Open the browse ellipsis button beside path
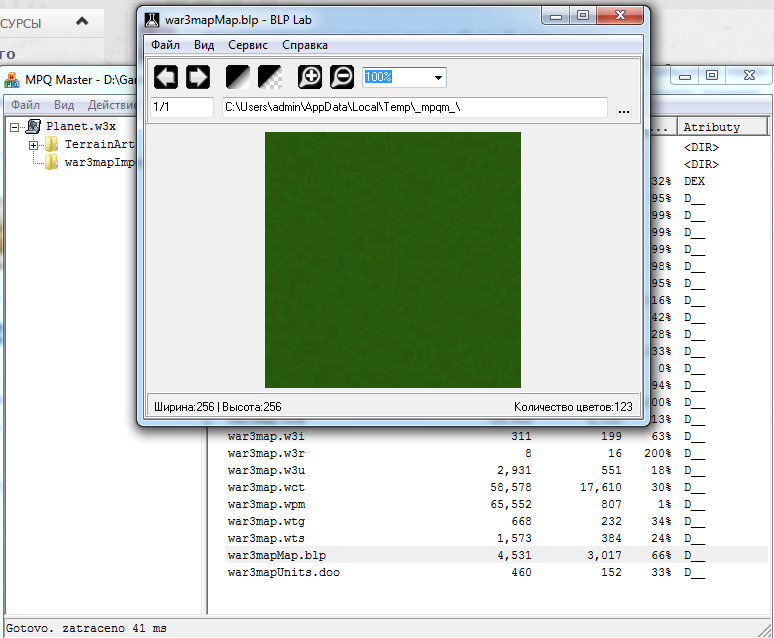 coord(624,111)
